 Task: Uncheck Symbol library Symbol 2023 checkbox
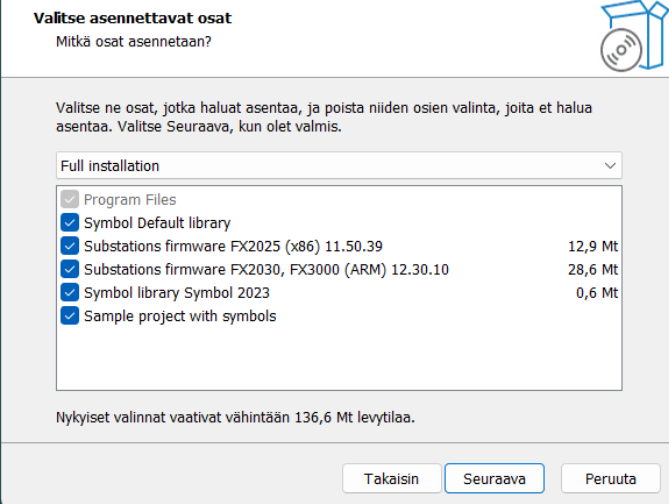pos(69,293)
